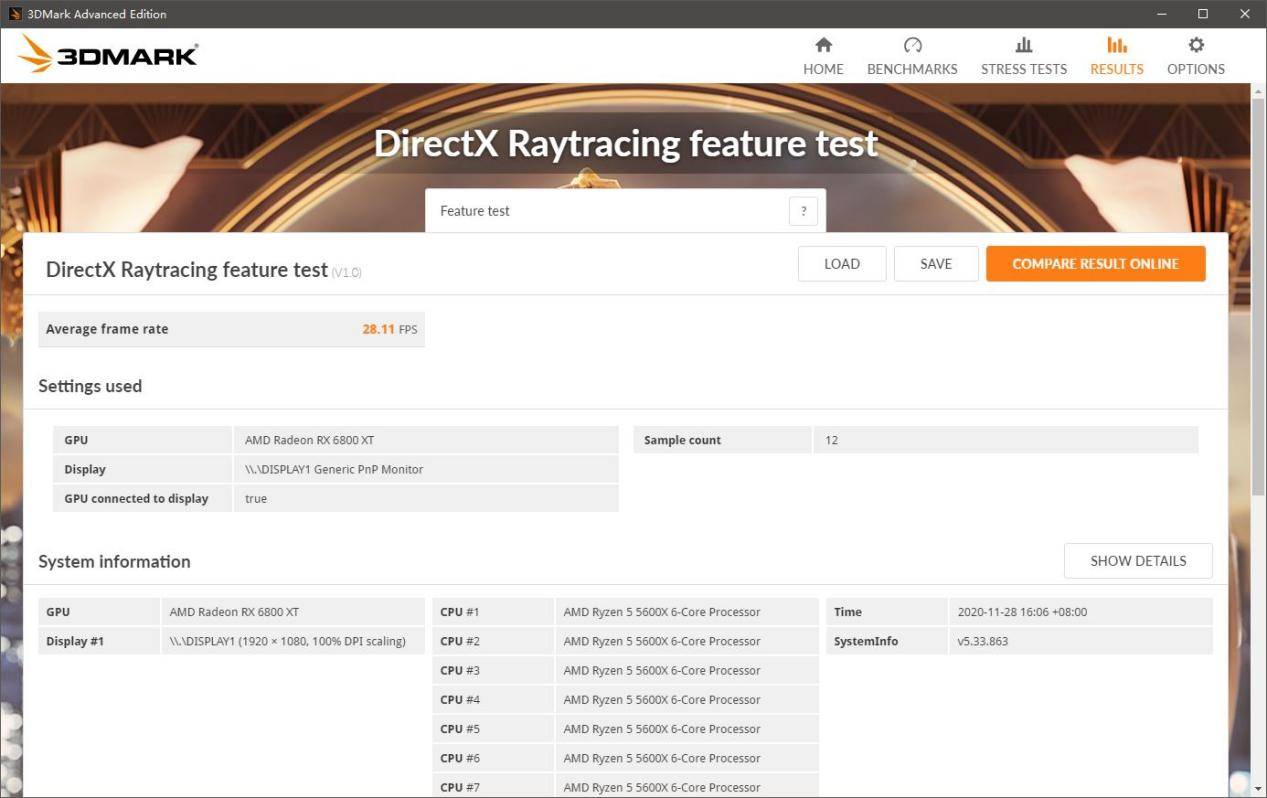Viewport: 1267px width, 798px height.
Task: Open Options via the gear icon
Action: (1196, 45)
